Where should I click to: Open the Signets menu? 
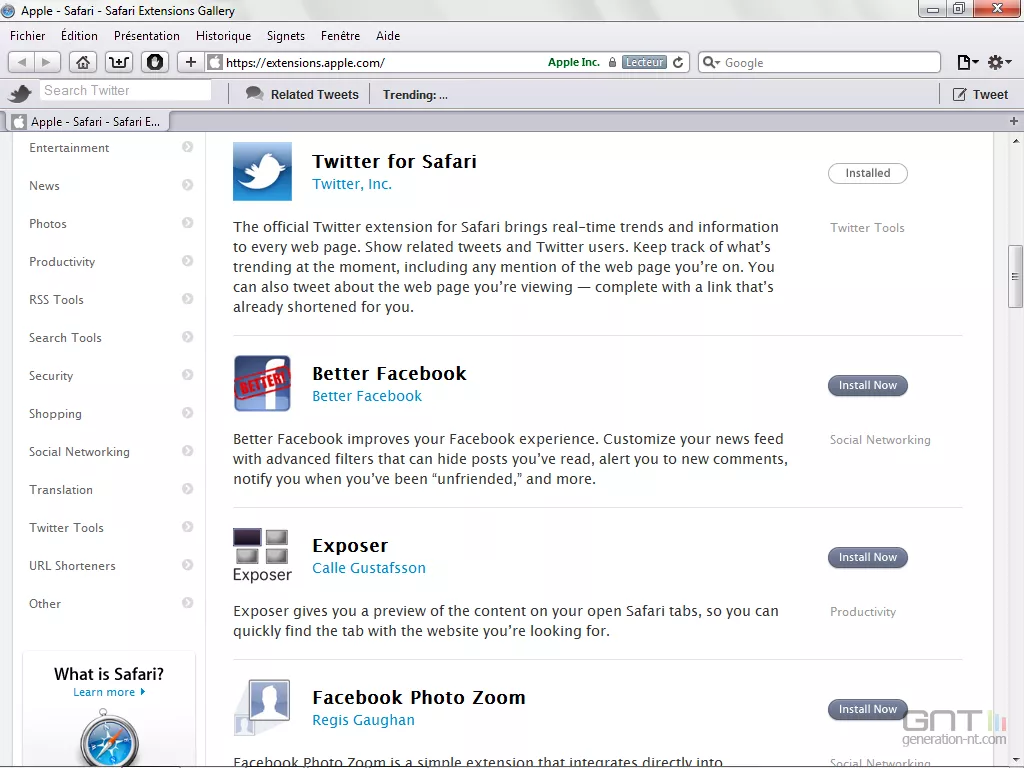tap(286, 36)
